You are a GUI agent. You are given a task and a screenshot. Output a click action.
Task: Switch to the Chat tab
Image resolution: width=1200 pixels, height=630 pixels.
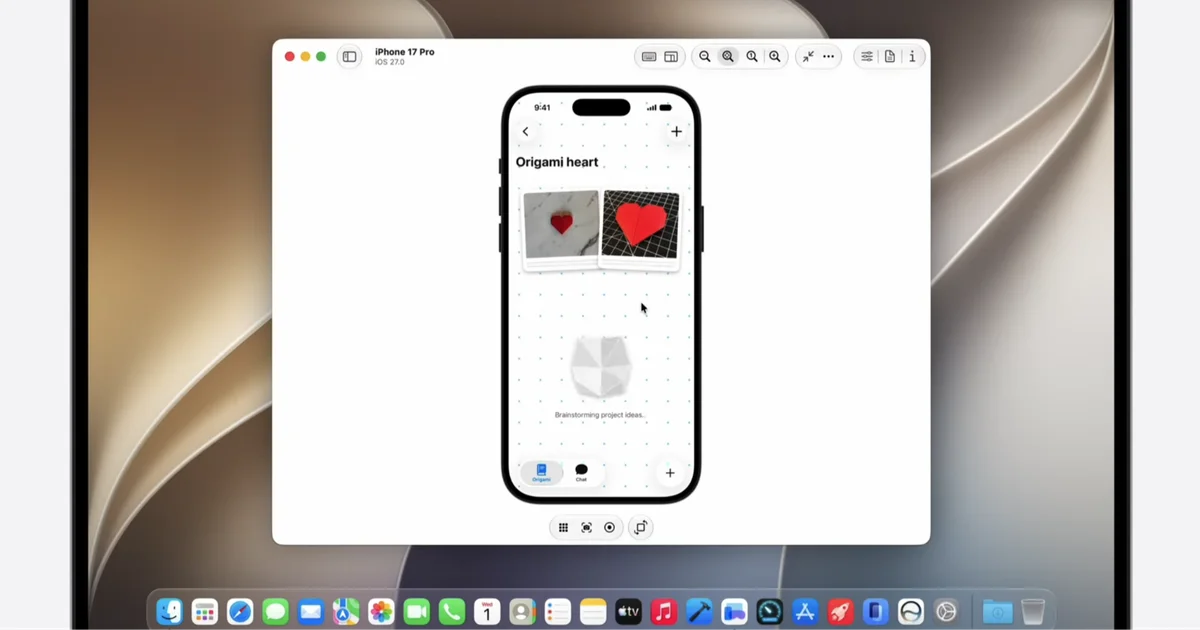pos(581,473)
